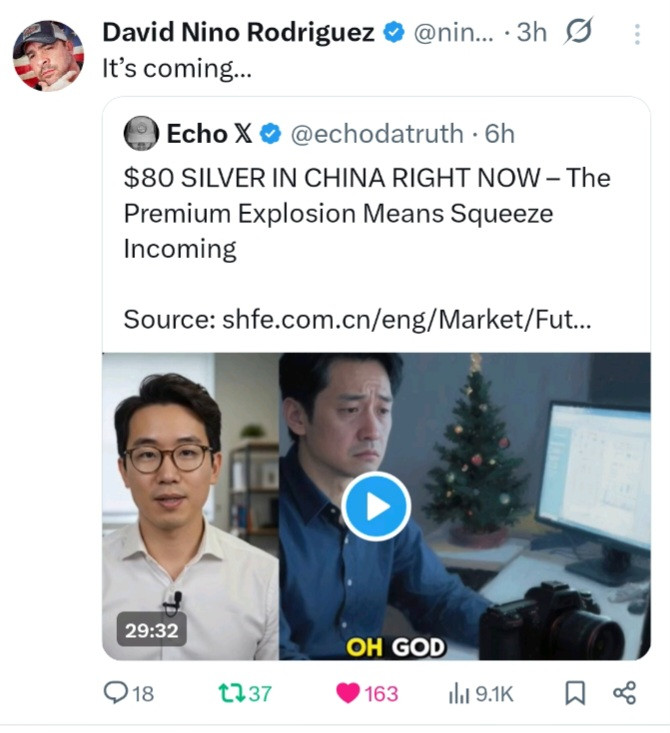Open the Echo X display name

click(x=209, y=134)
